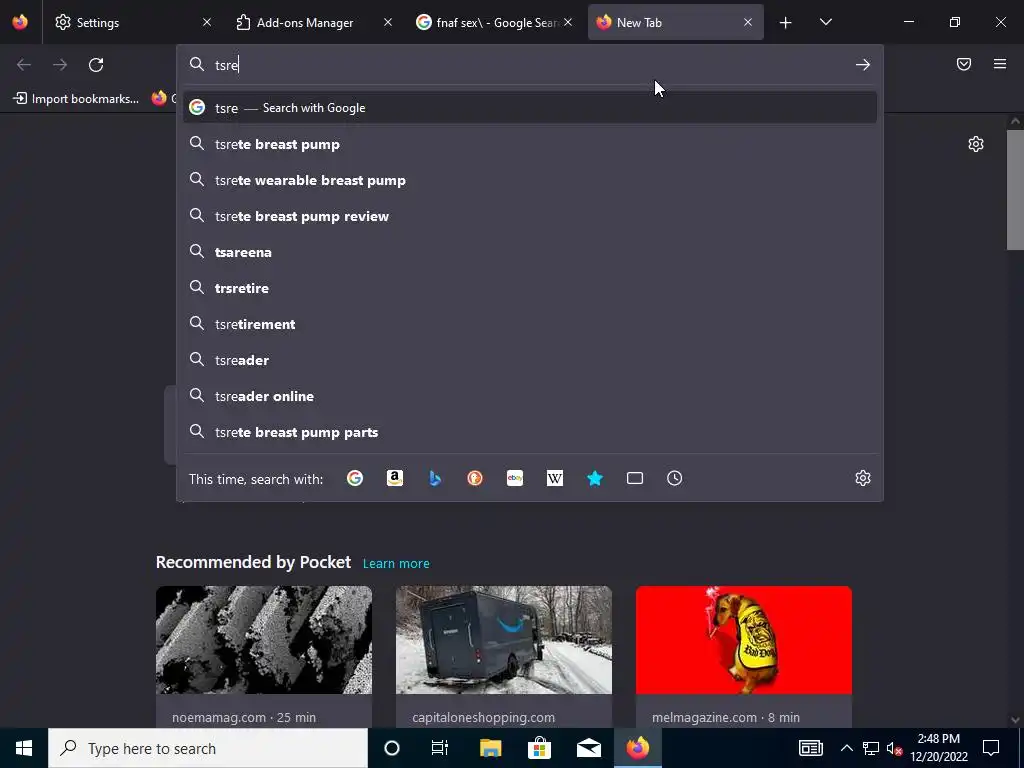Choose 'trsretire' suggestion
This screenshot has height=768, width=1024.
pos(530,288)
